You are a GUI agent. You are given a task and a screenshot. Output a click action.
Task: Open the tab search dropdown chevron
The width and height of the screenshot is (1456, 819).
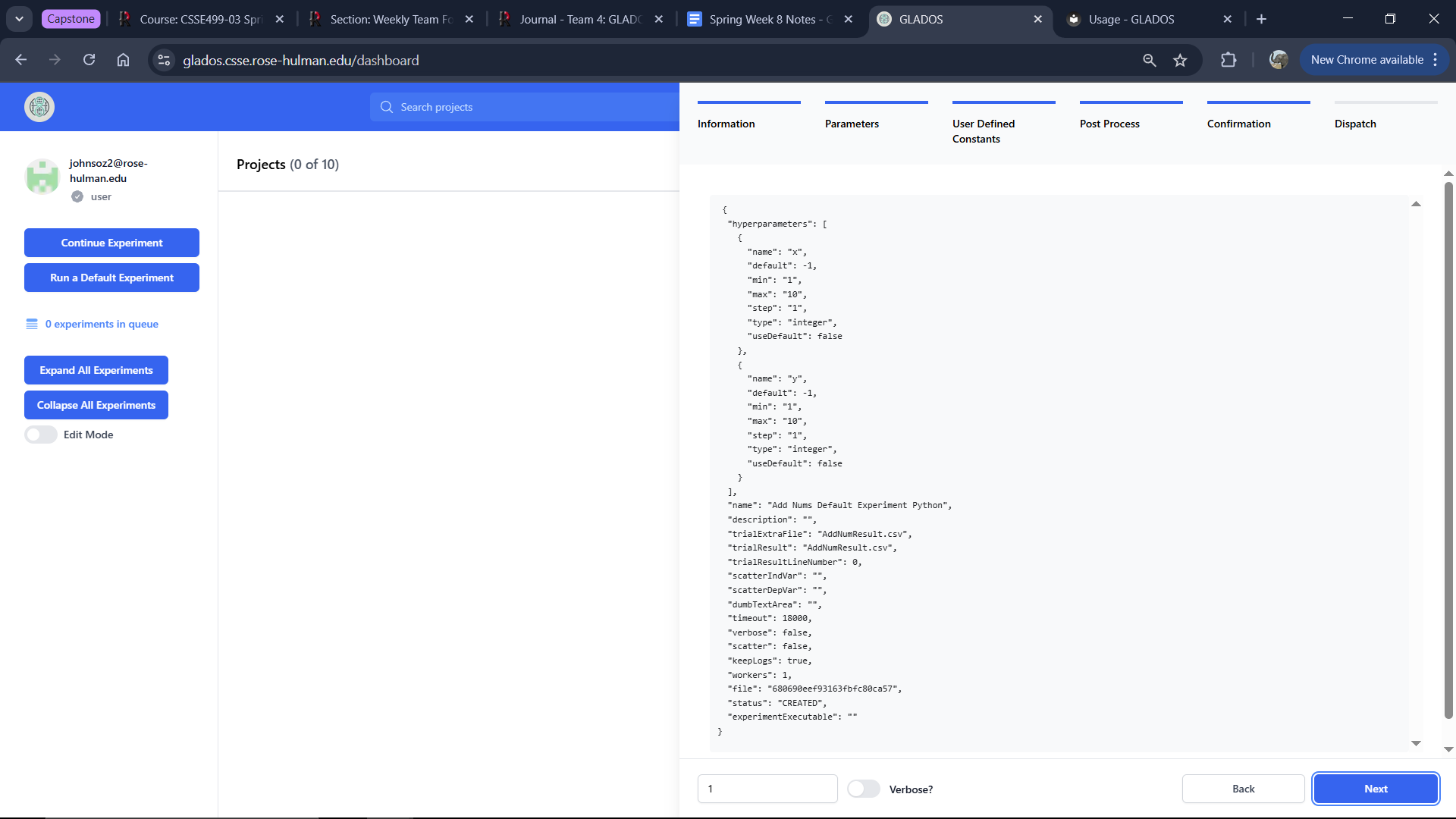pos(19,19)
